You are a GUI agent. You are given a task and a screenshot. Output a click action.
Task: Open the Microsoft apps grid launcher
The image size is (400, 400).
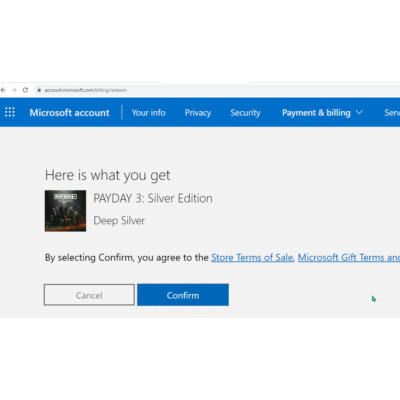coord(10,112)
